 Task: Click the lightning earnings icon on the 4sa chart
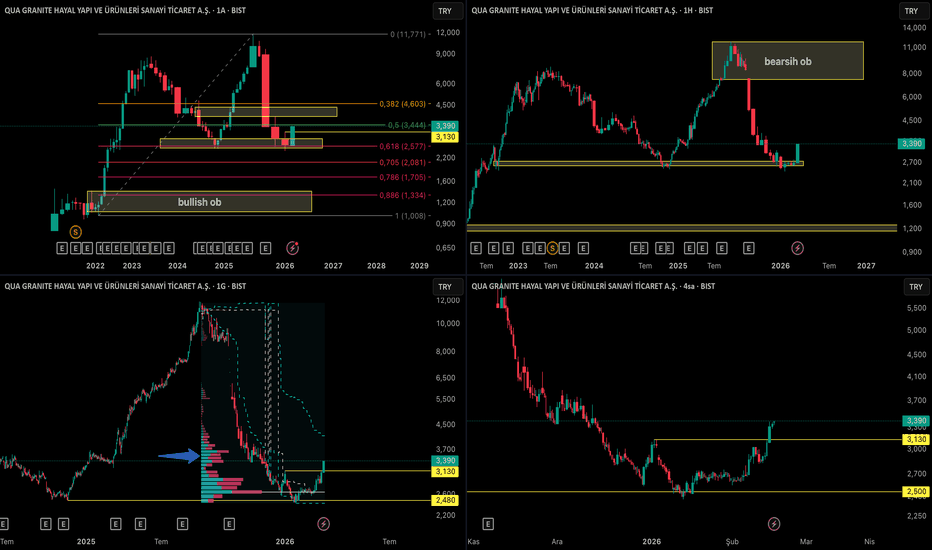[774, 524]
